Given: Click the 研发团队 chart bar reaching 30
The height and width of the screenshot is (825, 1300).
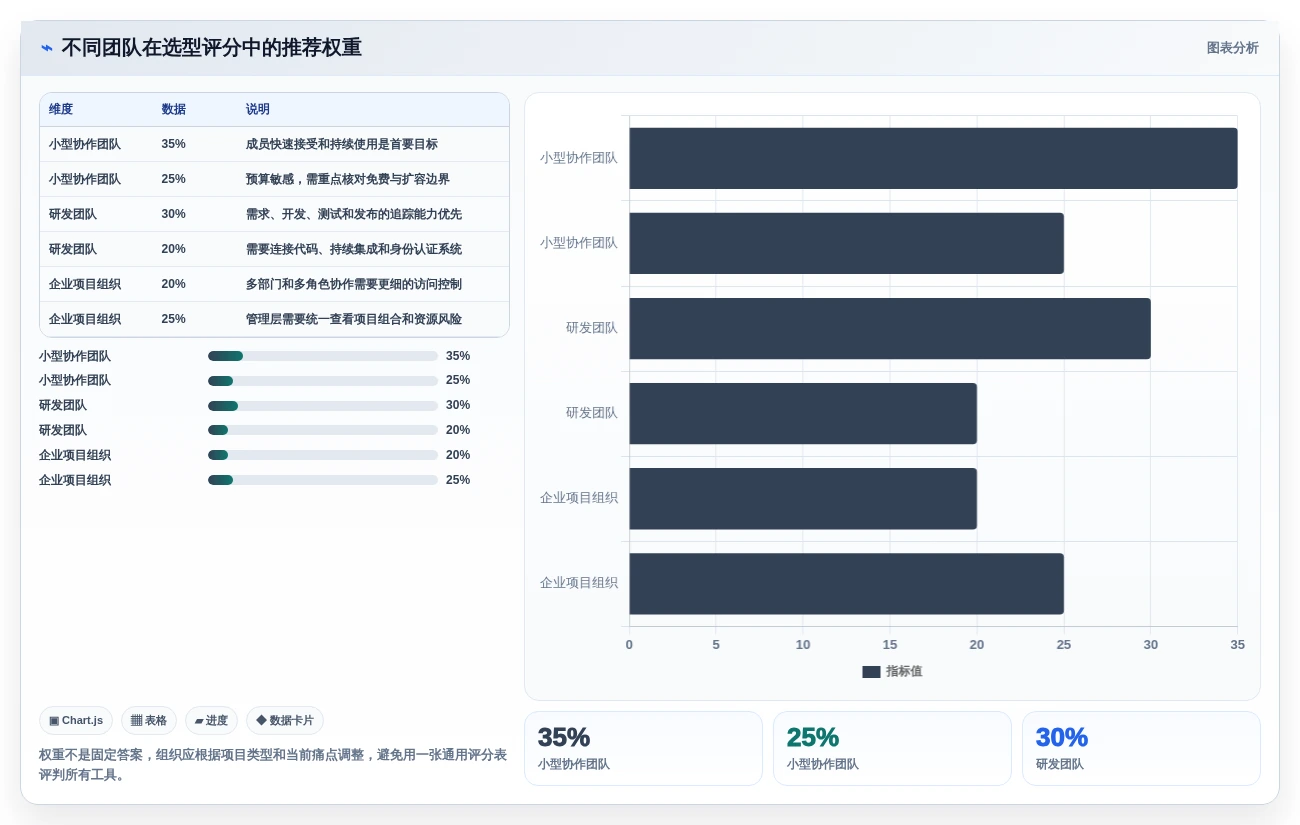Looking at the screenshot, I should point(890,328).
